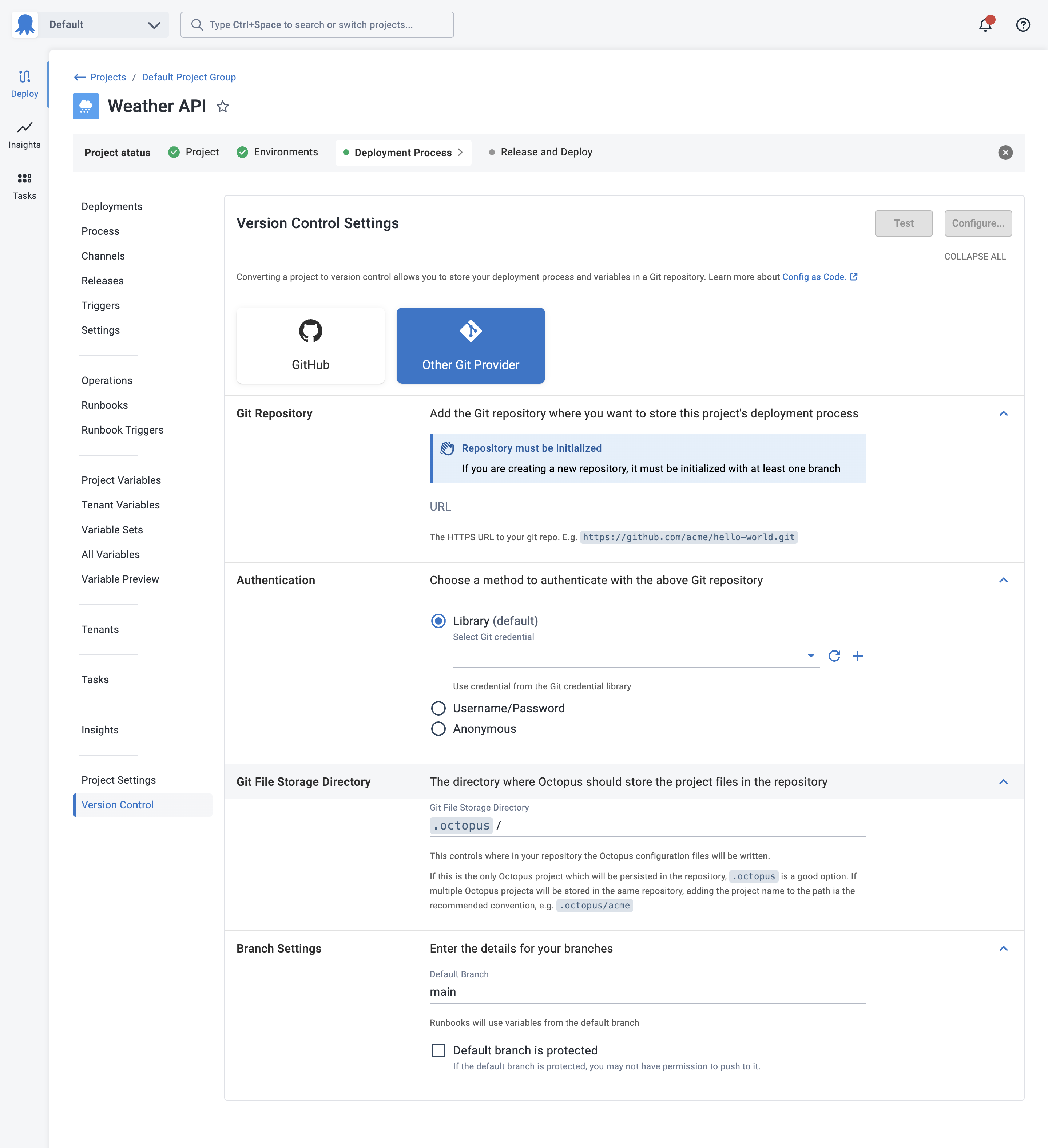This screenshot has height=1148, width=1048.
Task: Go to Projects breadcrumb link
Action: (108, 78)
